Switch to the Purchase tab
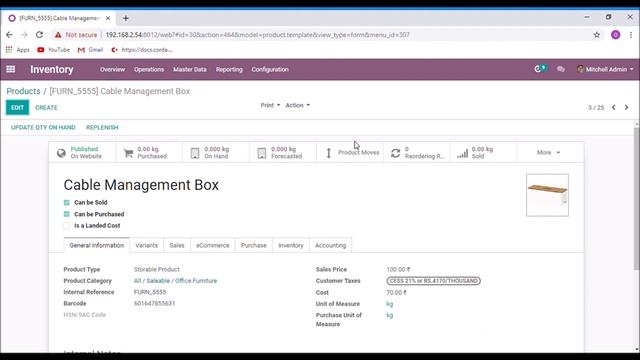The height and width of the screenshot is (360, 640). click(x=253, y=245)
